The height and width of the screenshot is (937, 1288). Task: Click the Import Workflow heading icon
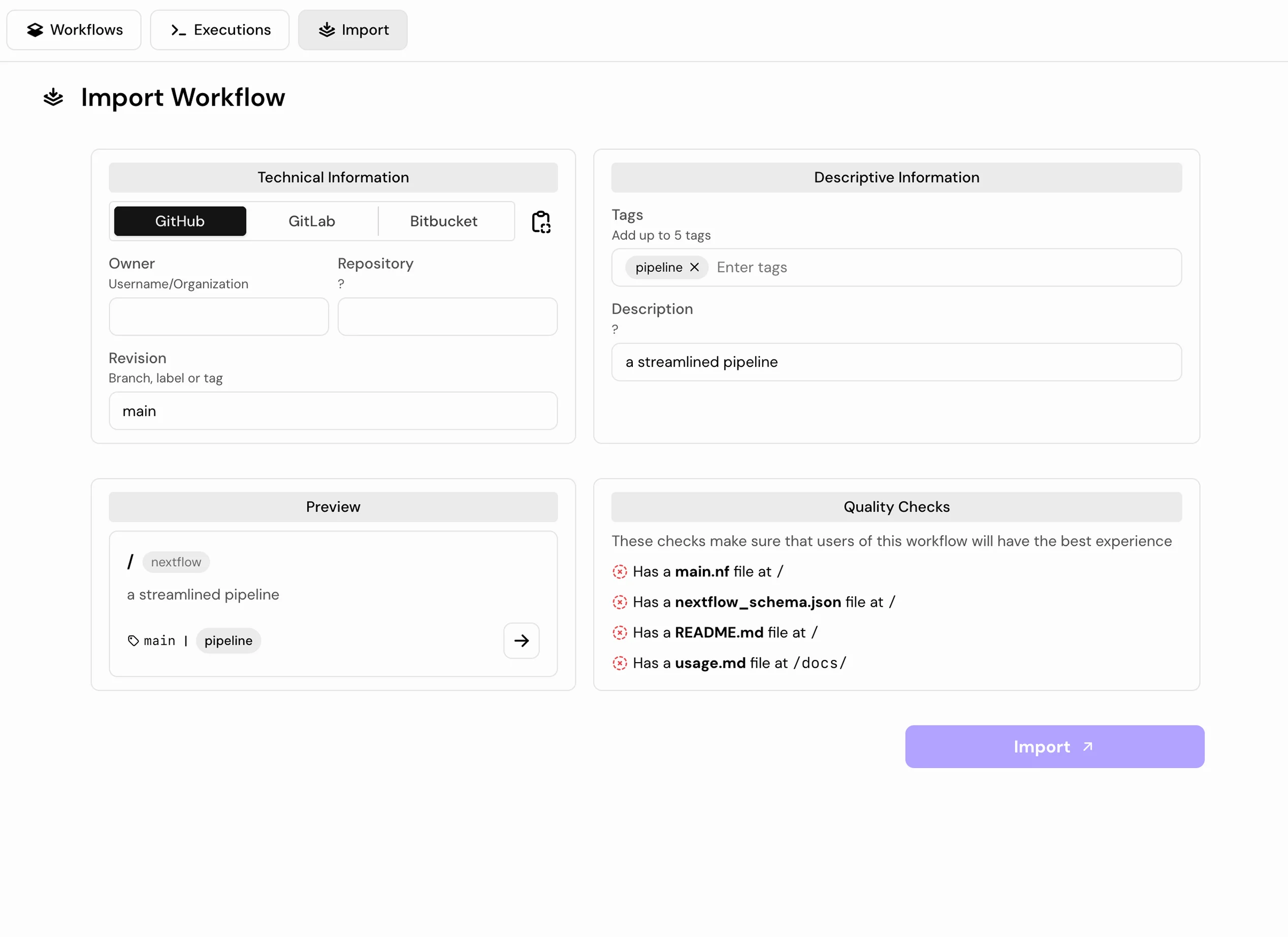[53, 97]
